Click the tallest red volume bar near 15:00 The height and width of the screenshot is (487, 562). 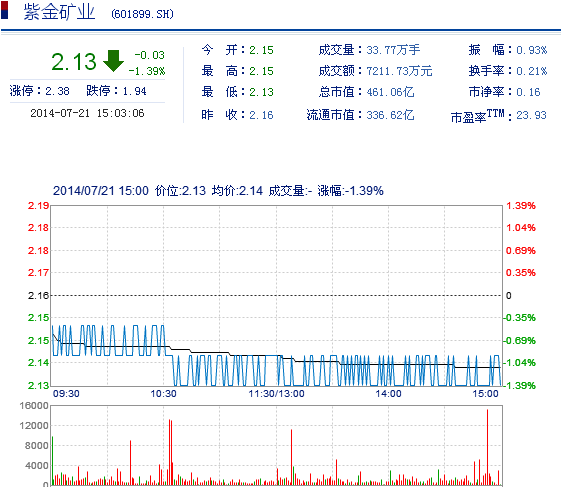tap(487, 447)
